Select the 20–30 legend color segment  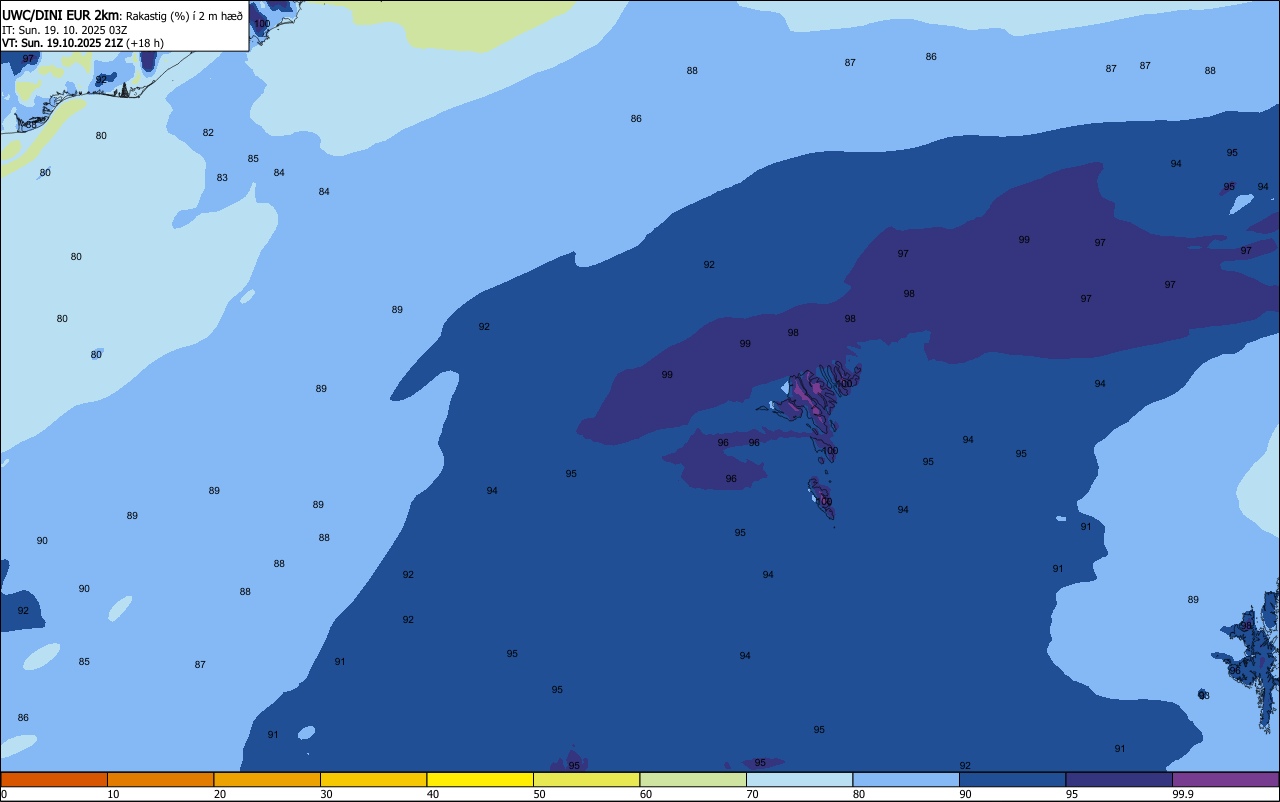click(x=267, y=779)
